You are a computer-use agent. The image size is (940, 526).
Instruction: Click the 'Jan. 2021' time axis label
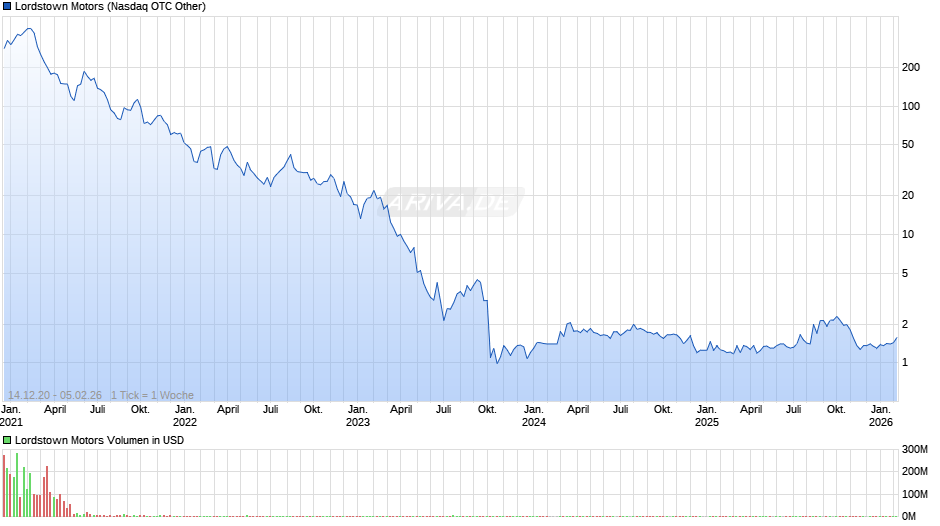pyautogui.click(x=11, y=416)
